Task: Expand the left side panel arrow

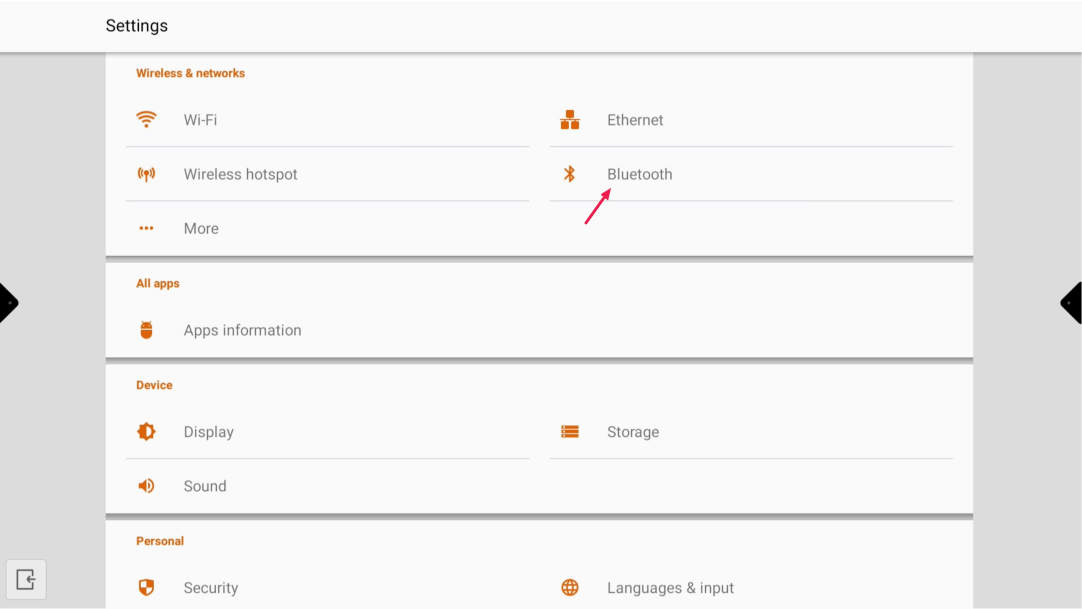Action: coord(8,303)
